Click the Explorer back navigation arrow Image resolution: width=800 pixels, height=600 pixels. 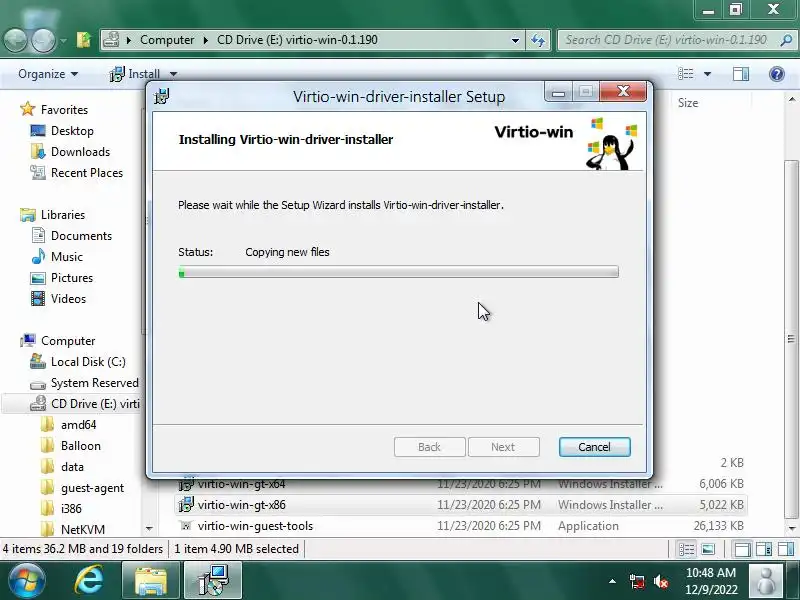pos(15,40)
